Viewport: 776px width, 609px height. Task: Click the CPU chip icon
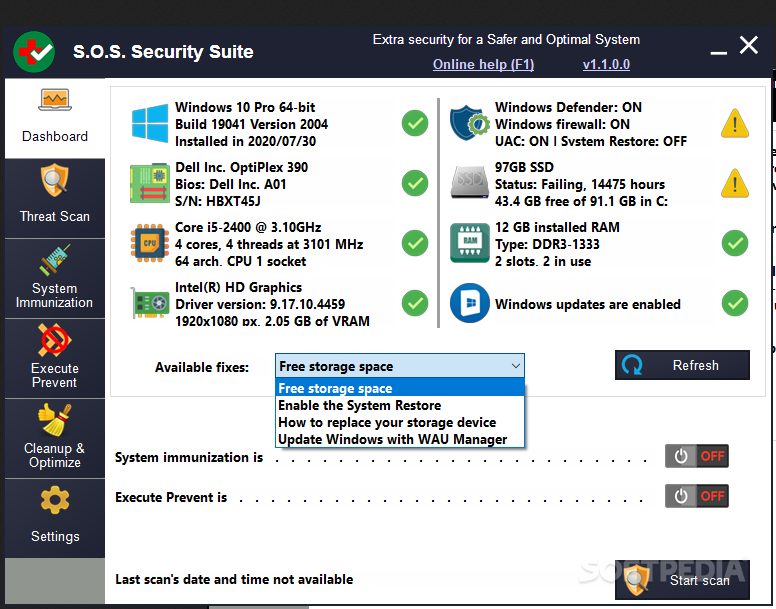coord(150,243)
